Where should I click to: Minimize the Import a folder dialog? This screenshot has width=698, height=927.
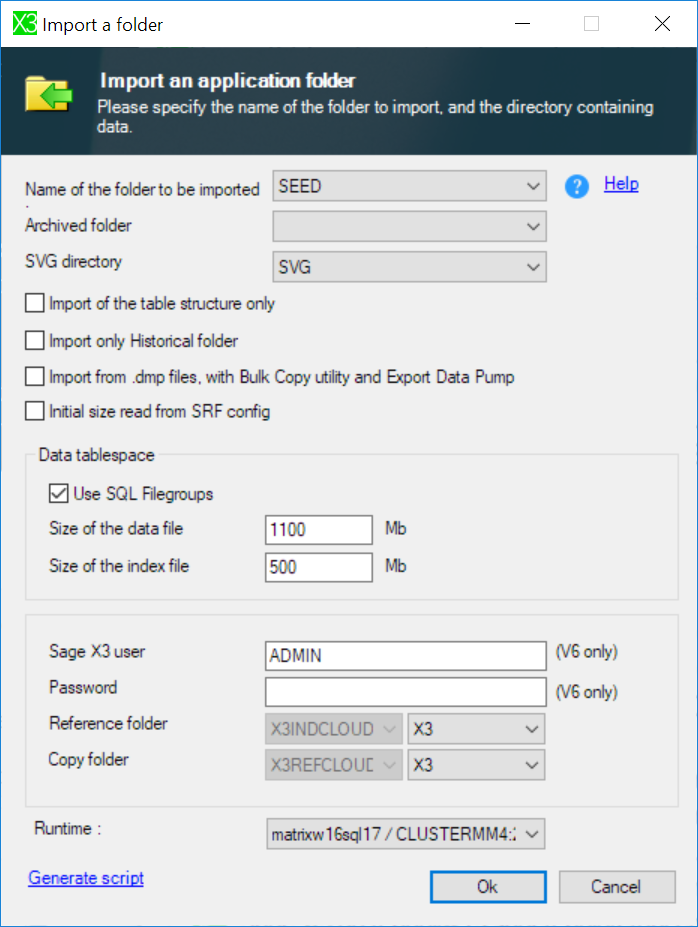522,24
